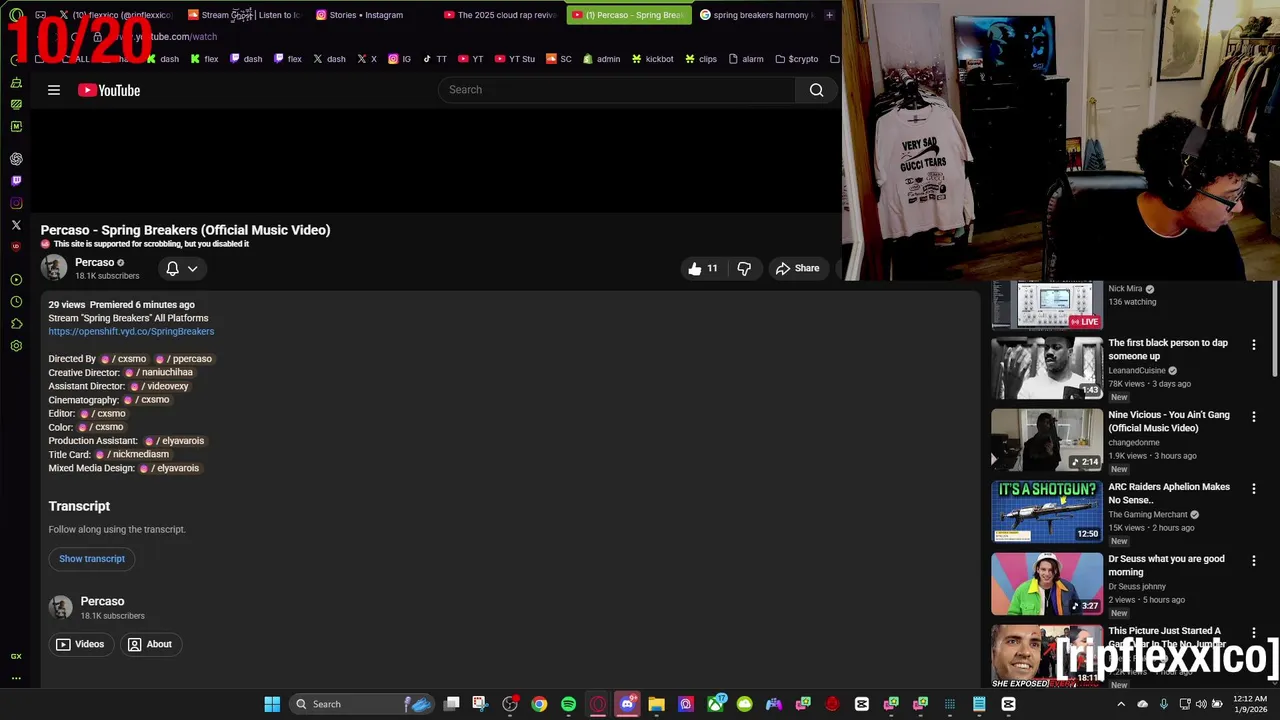This screenshot has height=720, width=1280.
Task: Open the nickmediasm Instagram credit link
Action: pos(132,454)
